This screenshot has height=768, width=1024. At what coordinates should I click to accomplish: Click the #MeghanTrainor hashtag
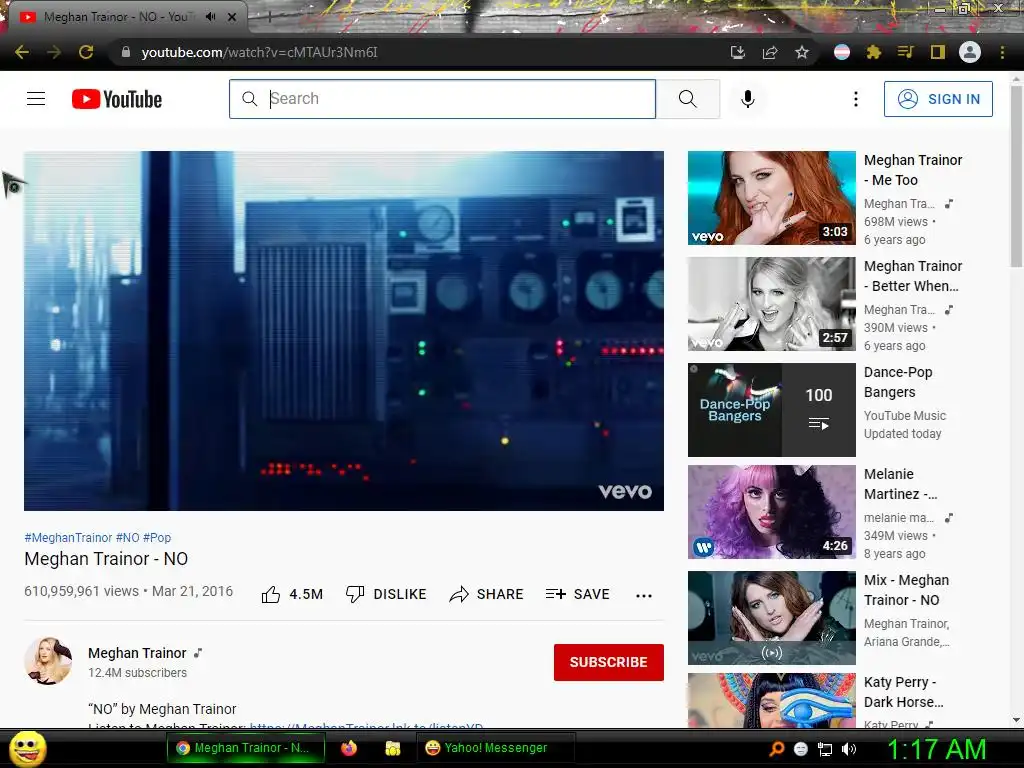(68, 537)
